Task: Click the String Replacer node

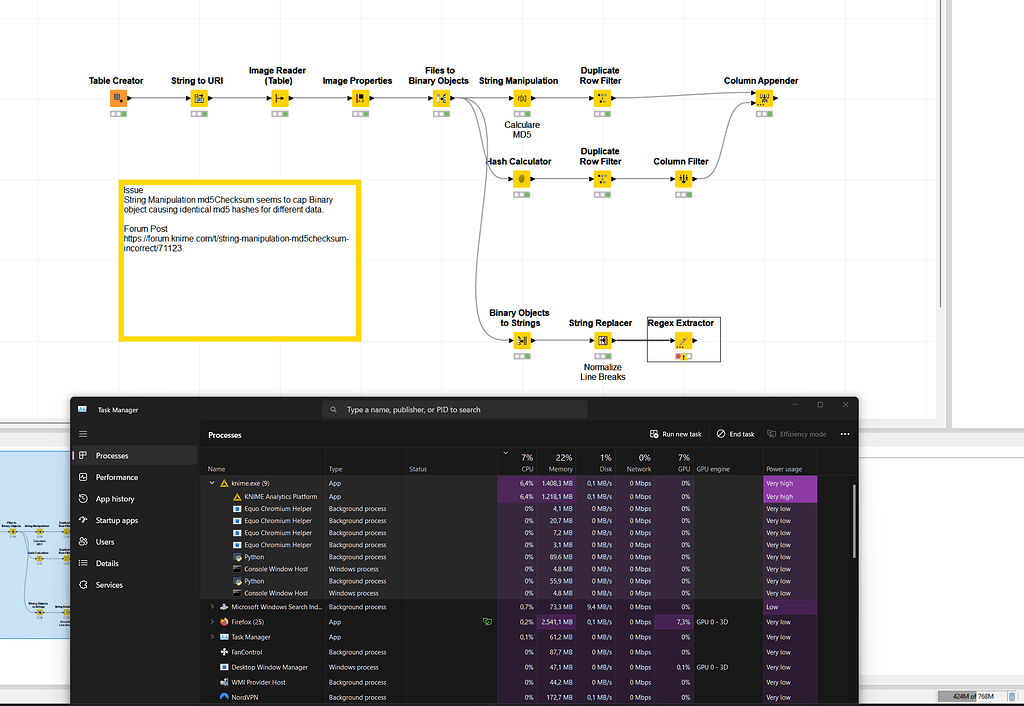Action: click(x=602, y=340)
